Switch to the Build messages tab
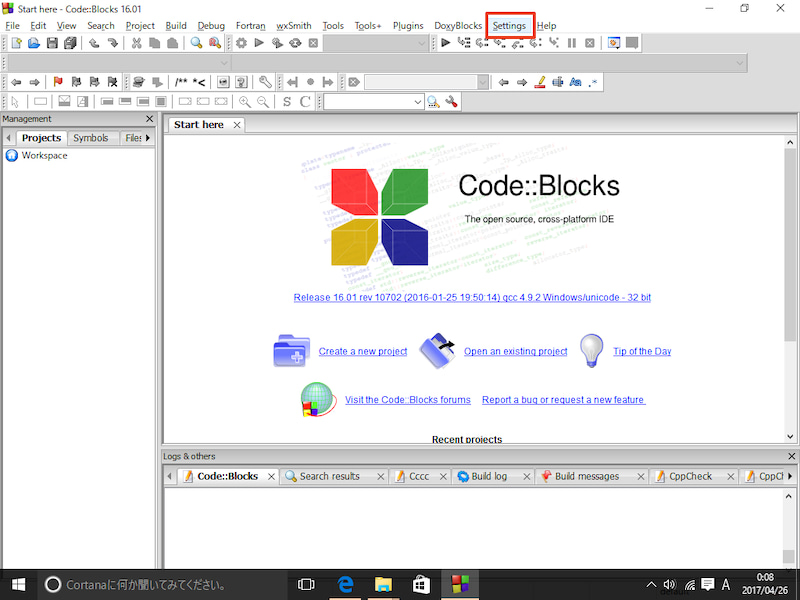The image size is (800, 600). pos(587,476)
